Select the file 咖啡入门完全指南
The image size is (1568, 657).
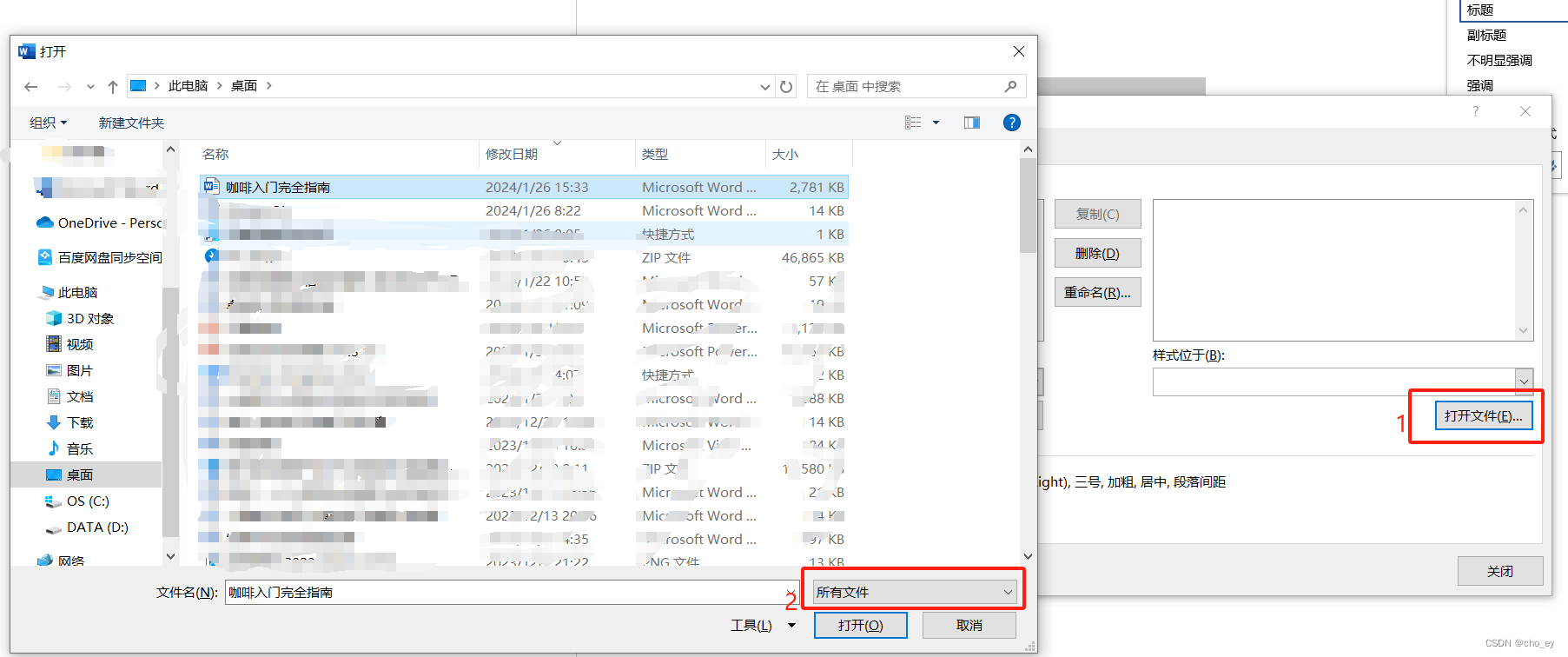[524, 187]
